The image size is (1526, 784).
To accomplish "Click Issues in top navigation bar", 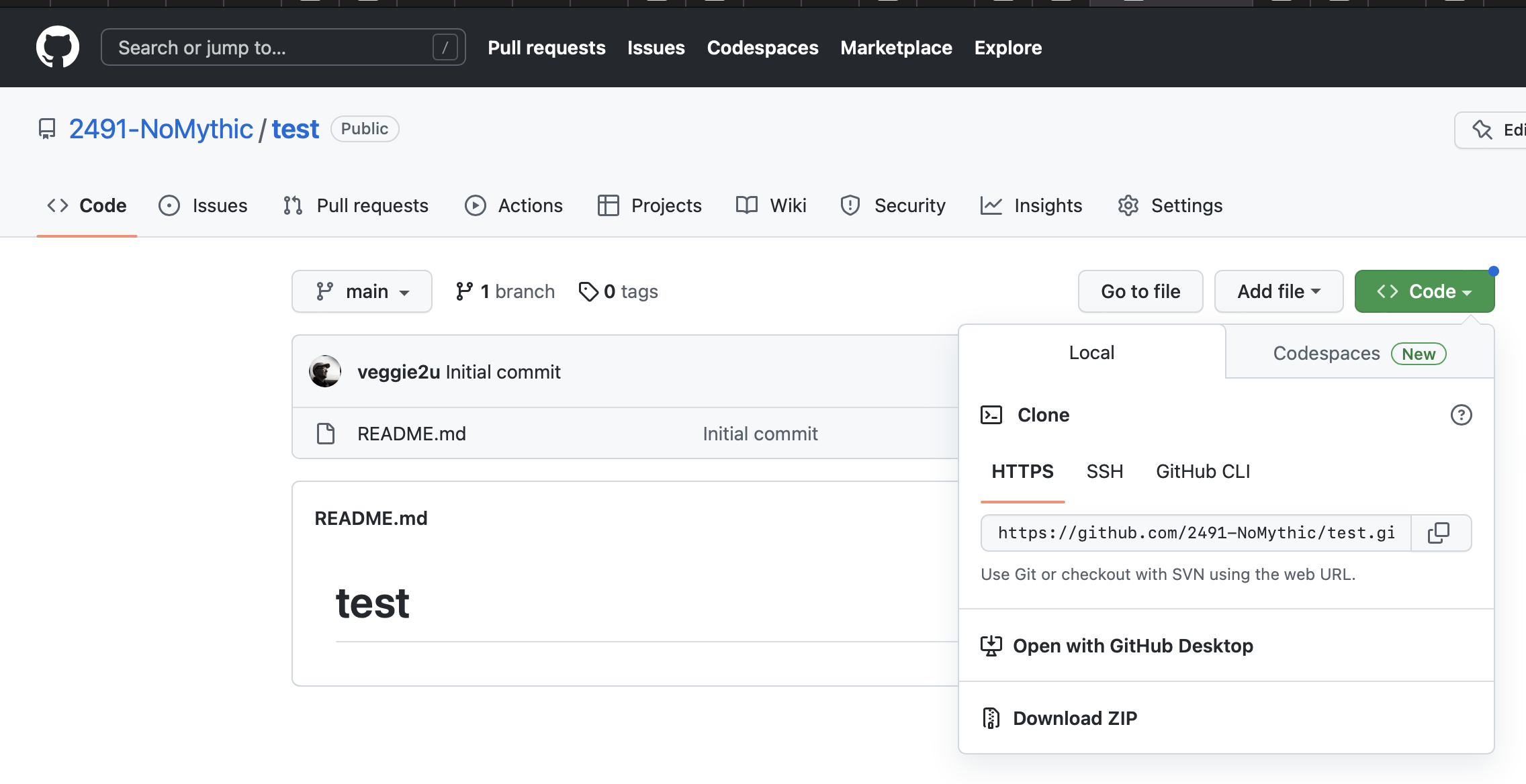I will [656, 48].
